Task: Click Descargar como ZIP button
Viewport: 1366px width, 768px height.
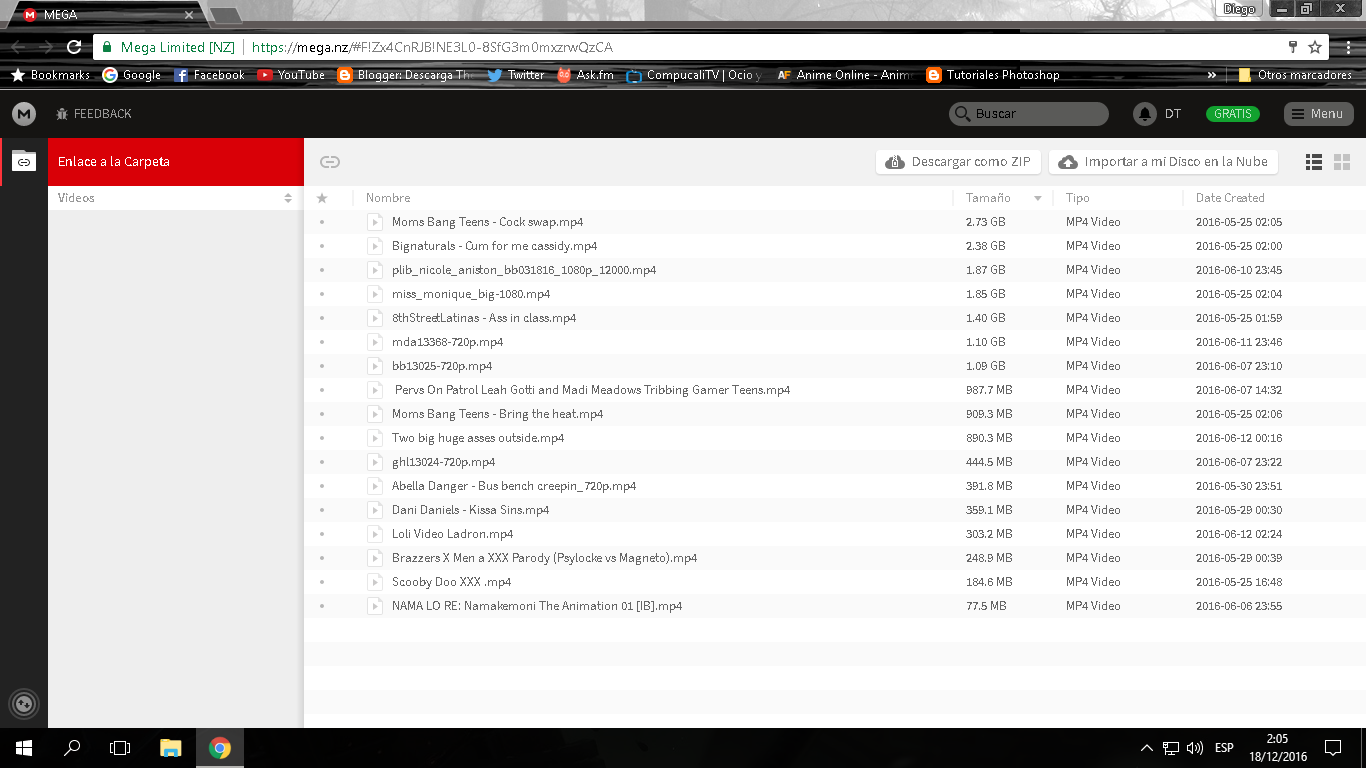Action: (959, 162)
